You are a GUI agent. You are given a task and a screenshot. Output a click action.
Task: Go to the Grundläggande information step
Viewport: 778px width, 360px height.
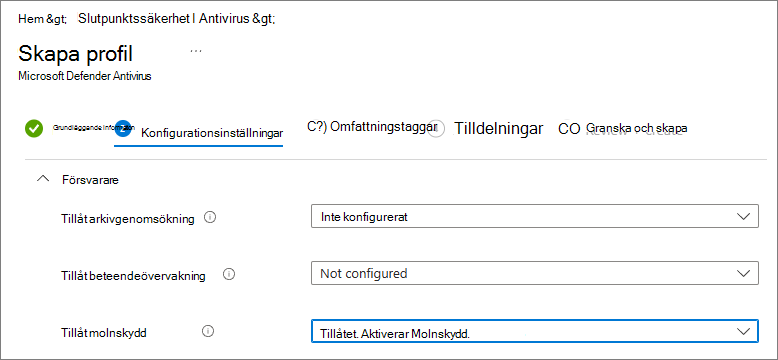[93, 127]
